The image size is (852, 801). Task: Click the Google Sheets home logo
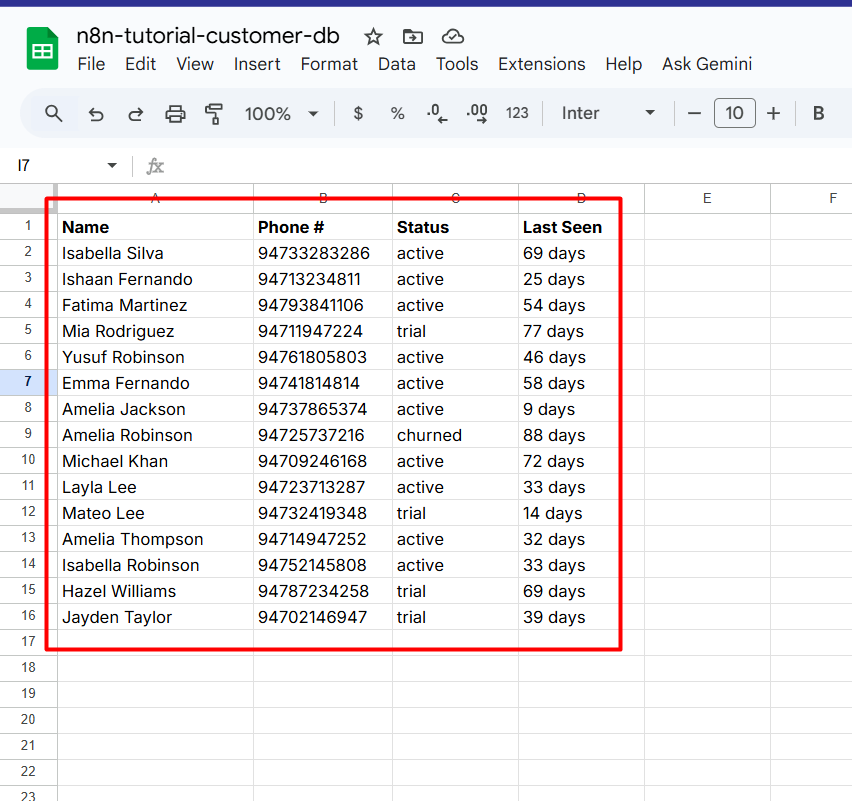coord(43,49)
